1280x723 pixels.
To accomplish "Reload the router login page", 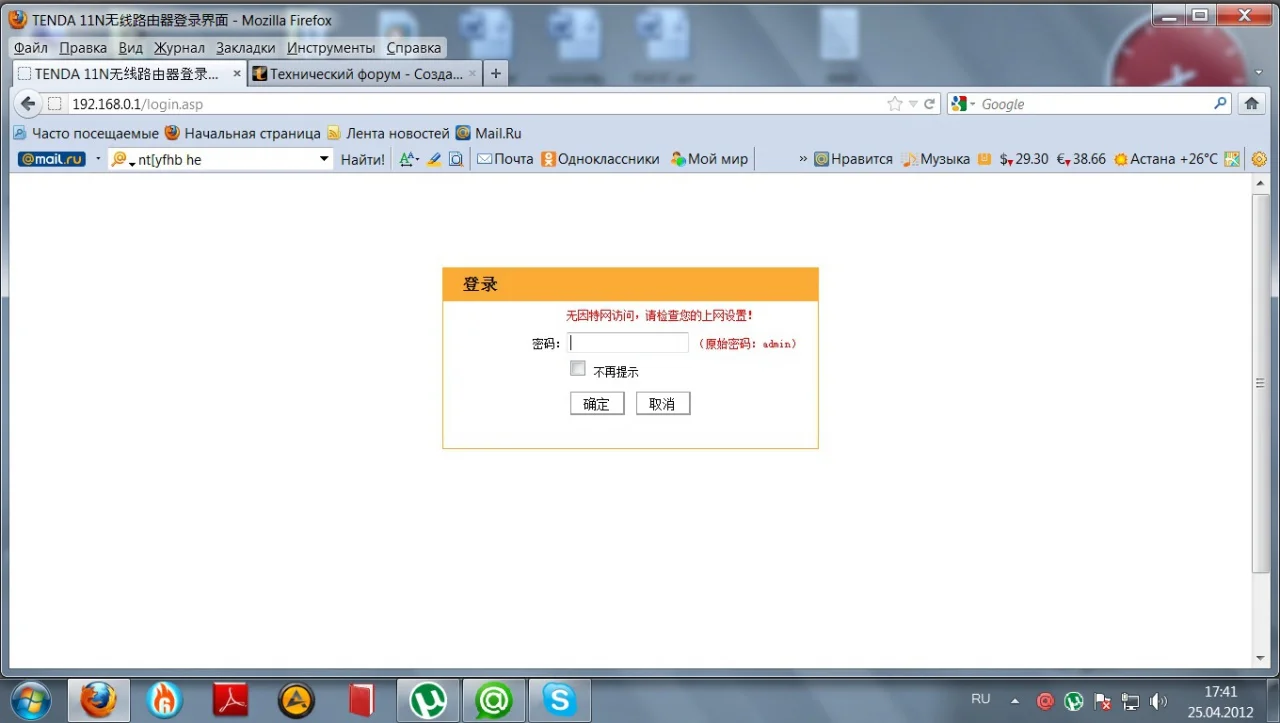I will pos(929,104).
